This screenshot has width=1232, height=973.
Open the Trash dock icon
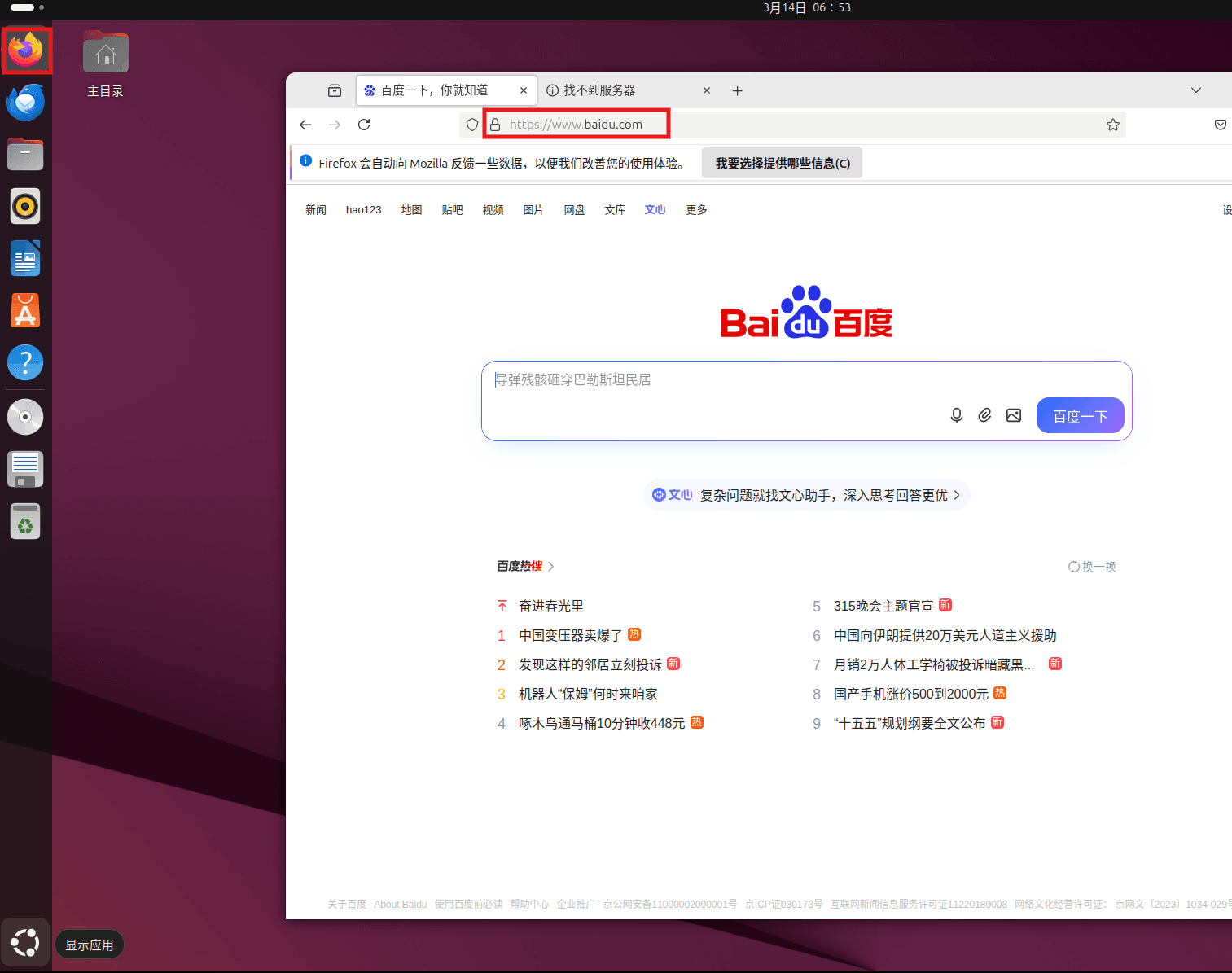click(25, 521)
